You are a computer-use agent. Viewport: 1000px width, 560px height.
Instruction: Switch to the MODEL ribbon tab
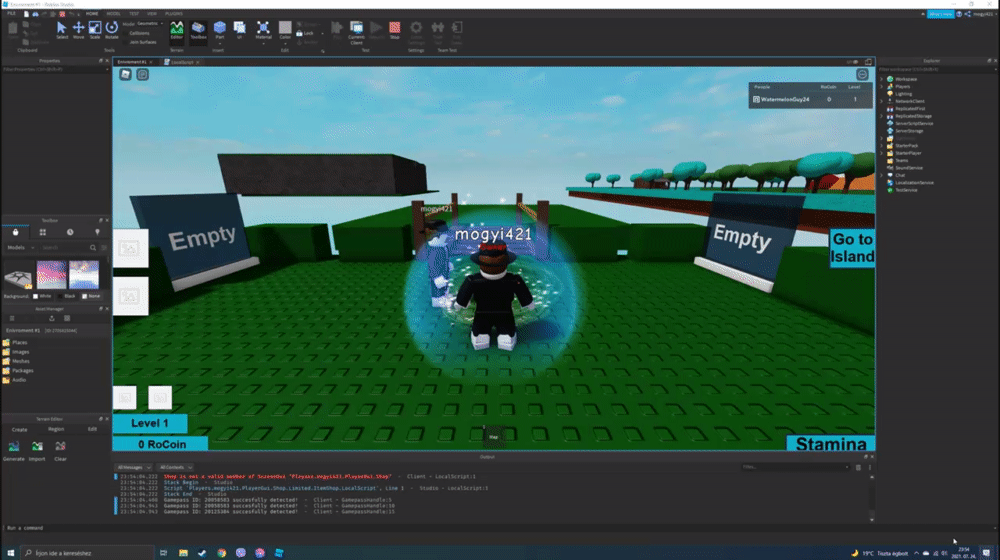coord(114,13)
